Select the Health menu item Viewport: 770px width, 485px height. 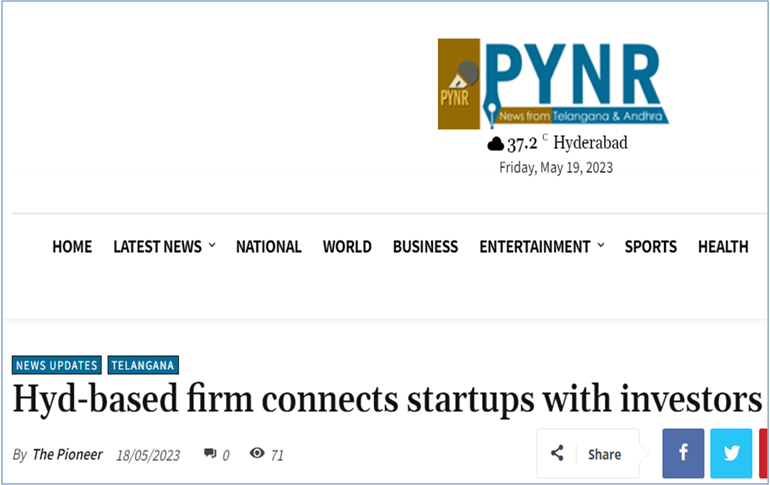point(723,246)
